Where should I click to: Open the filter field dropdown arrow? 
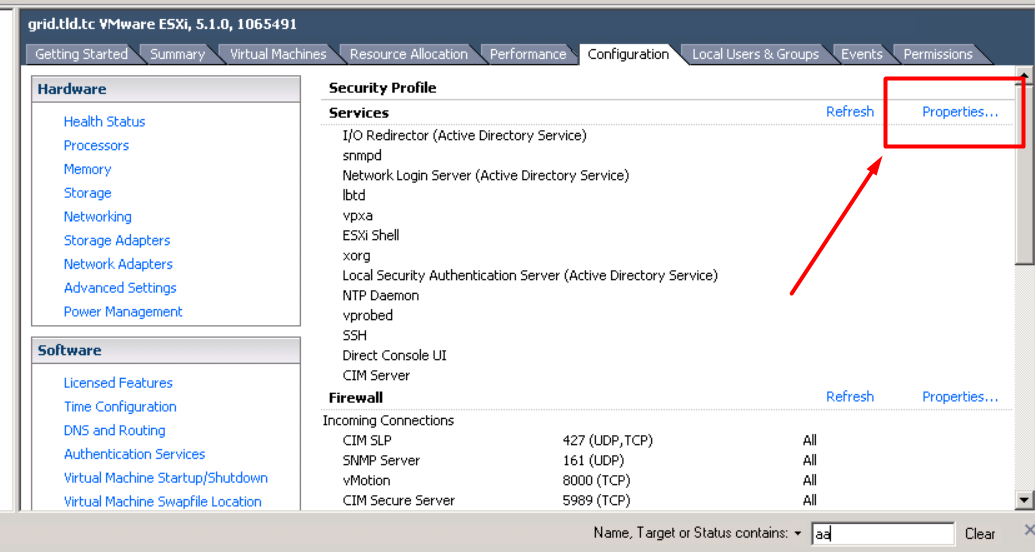pos(798,534)
